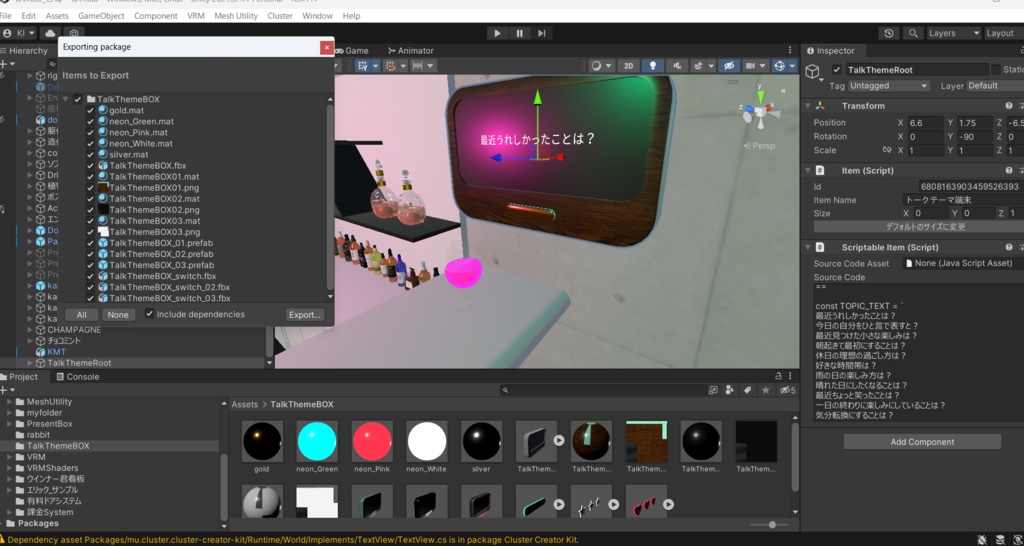Open the Undo History clock icon
Viewport: 1024px width, 546px height.
(x=889, y=33)
